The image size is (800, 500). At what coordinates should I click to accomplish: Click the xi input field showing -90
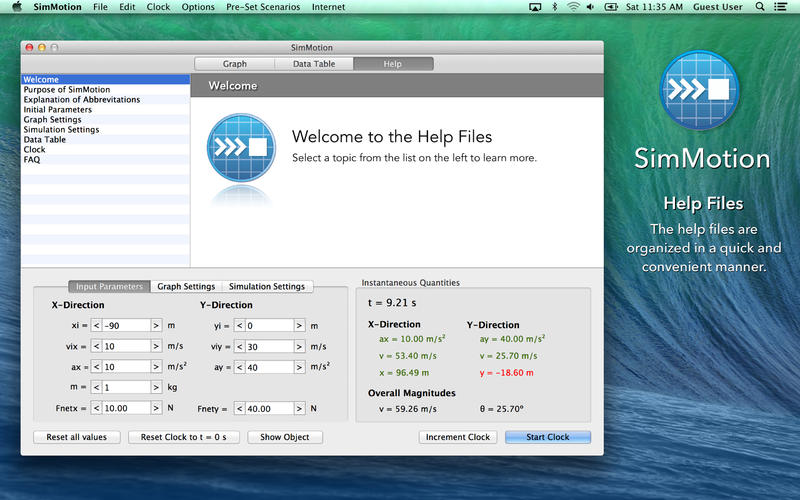[126, 326]
